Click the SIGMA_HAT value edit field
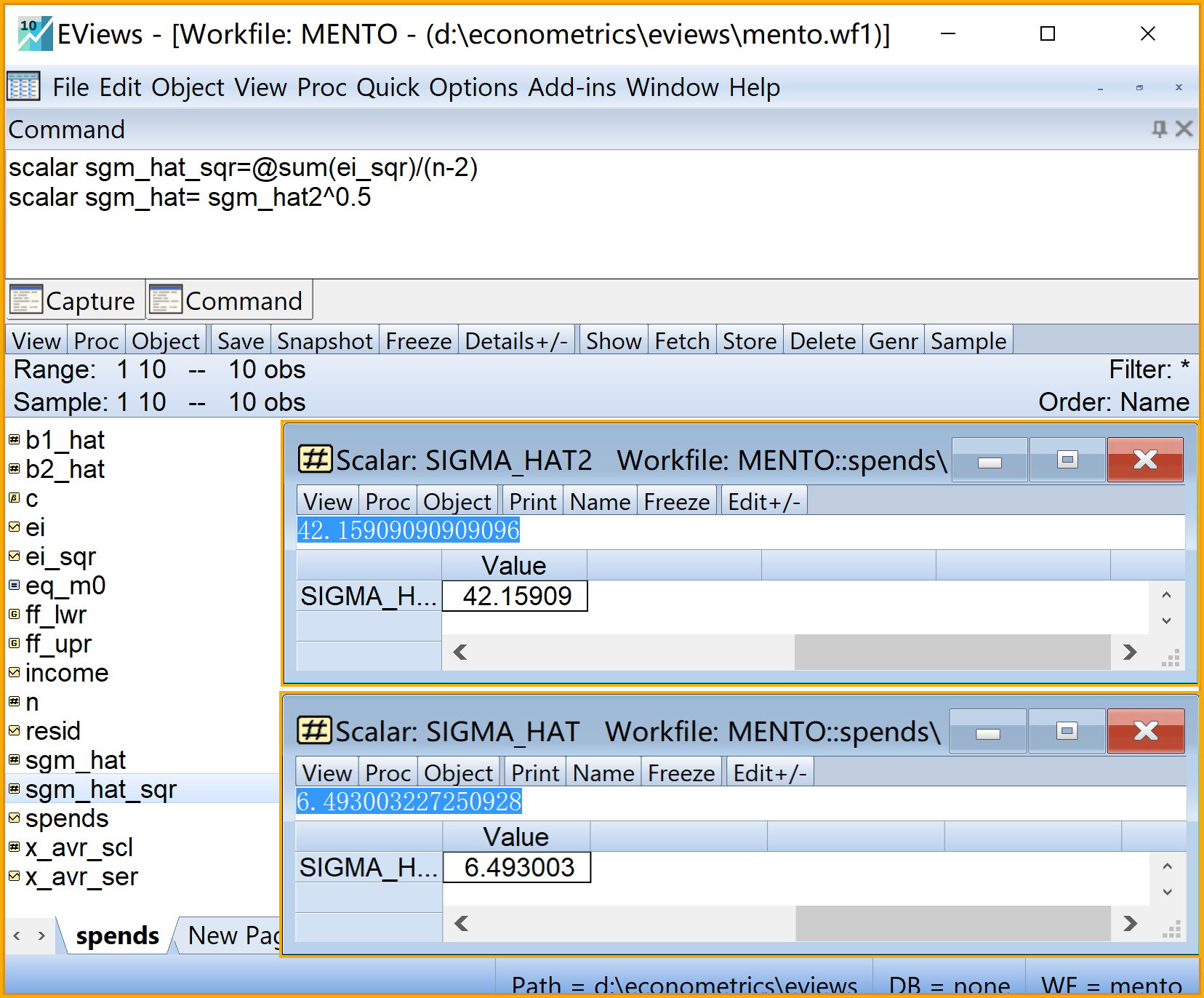The width and height of the screenshot is (1204, 998). coord(740,802)
